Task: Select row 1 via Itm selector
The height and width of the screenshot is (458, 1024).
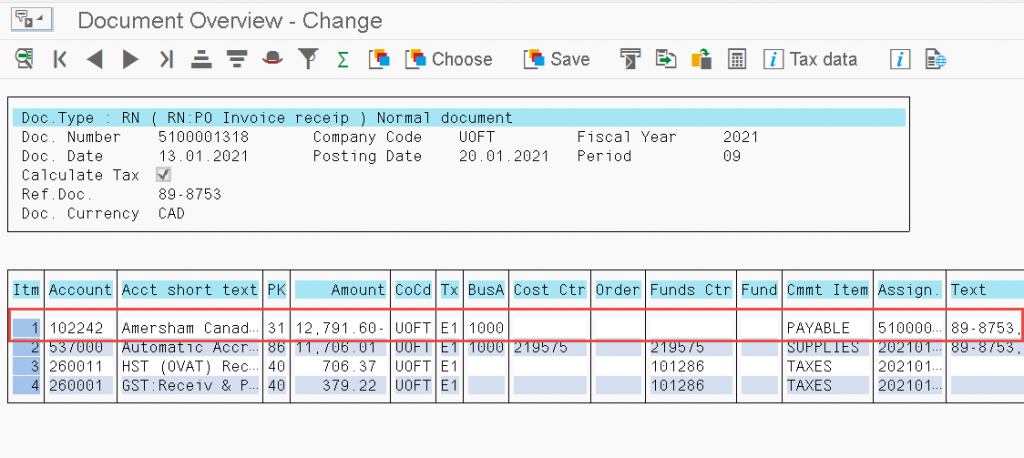Action: coord(25,327)
